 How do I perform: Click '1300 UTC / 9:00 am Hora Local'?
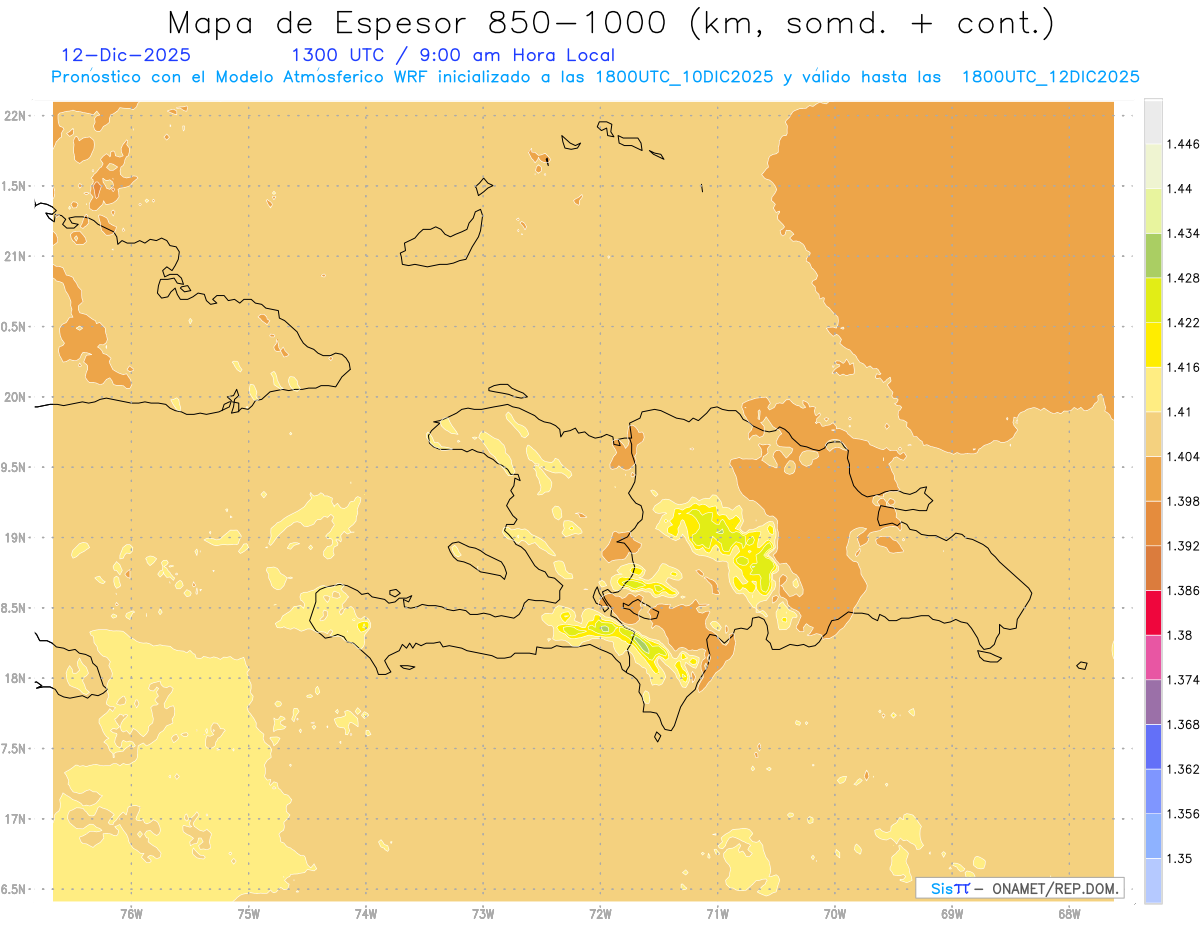[453, 55]
